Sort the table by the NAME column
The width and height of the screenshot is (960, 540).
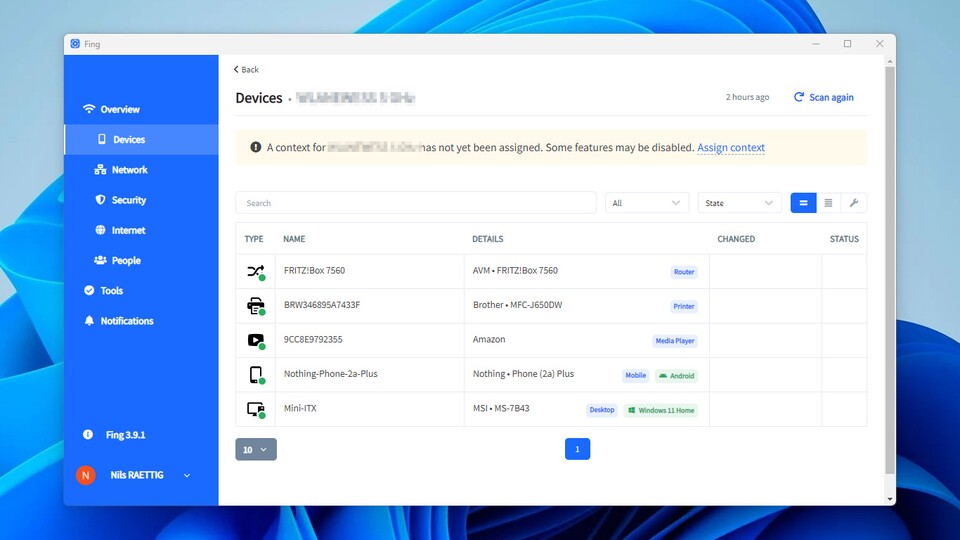click(294, 239)
